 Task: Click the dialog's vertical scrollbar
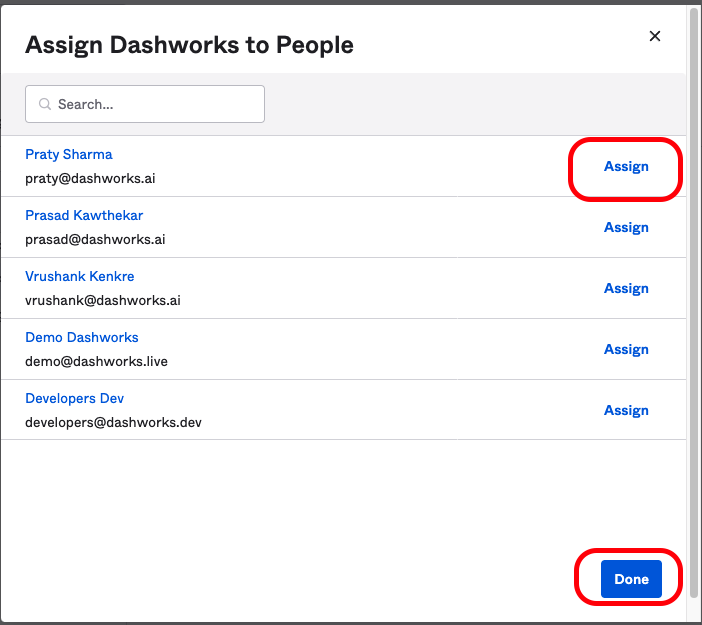[x=693, y=300]
